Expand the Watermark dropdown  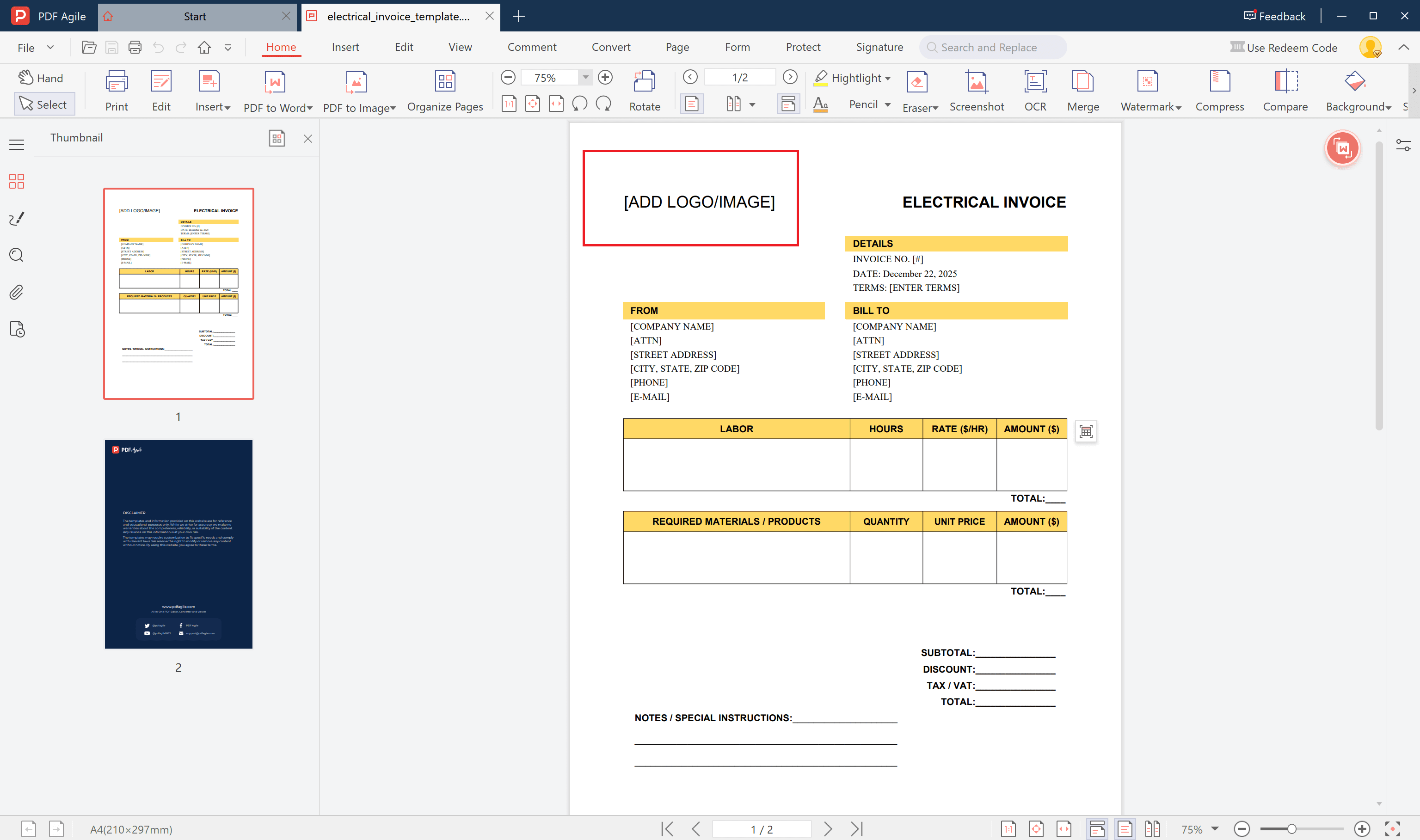click(x=1178, y=107)
